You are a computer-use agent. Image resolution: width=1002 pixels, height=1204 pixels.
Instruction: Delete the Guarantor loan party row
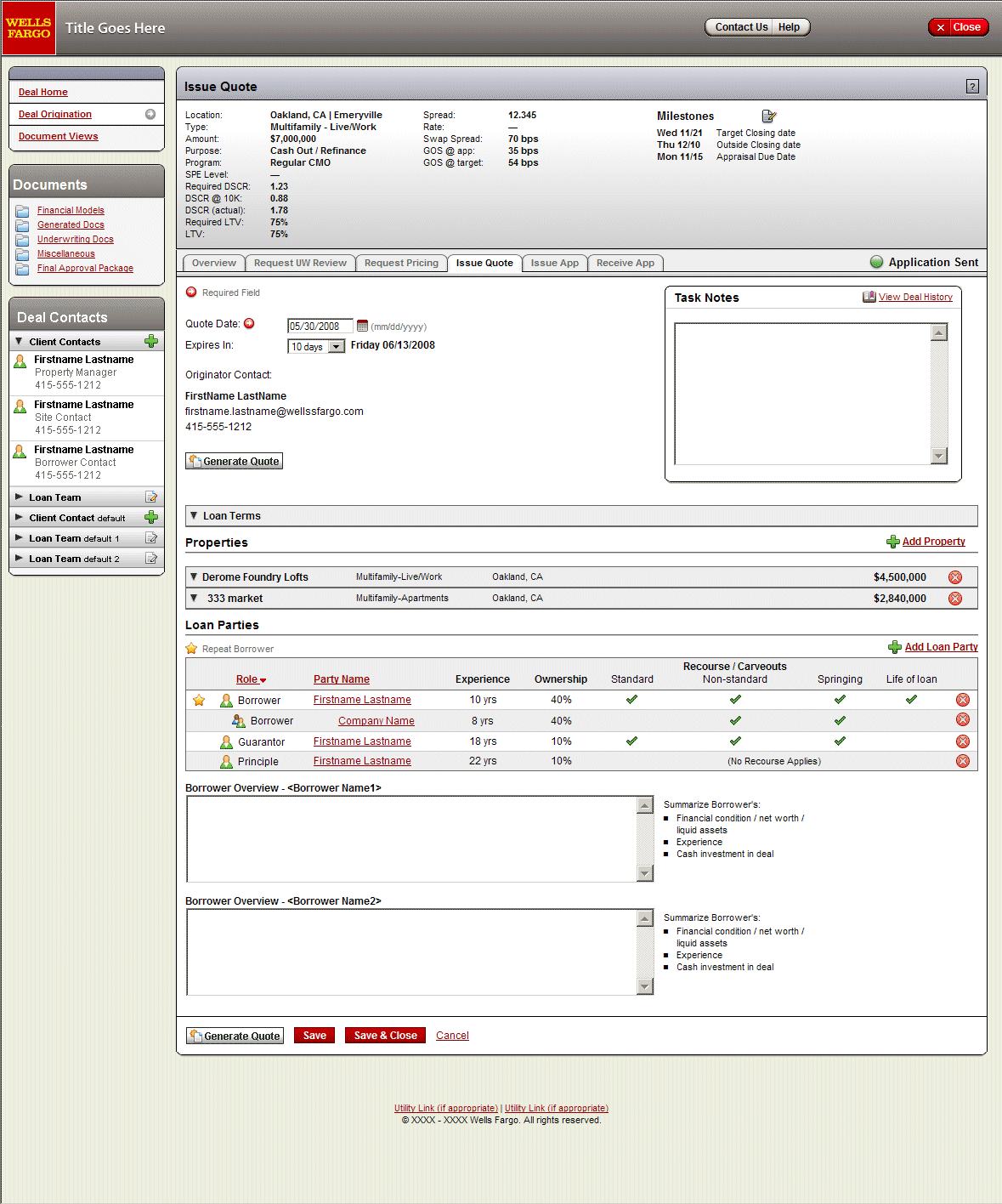(962, 741)
